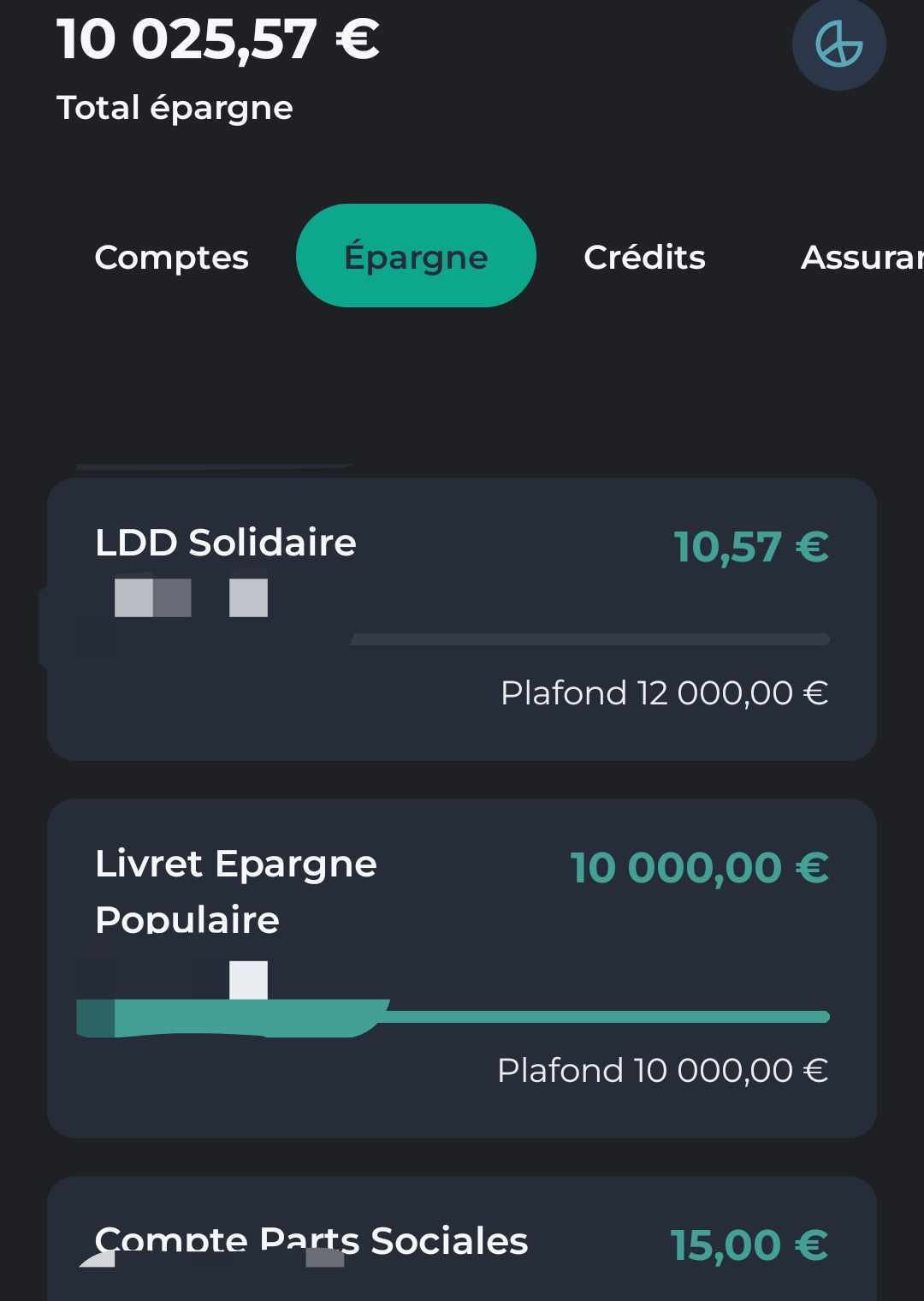
Task: Tap the Plafond 10 000,00 € label
Action: [662, 1070]
